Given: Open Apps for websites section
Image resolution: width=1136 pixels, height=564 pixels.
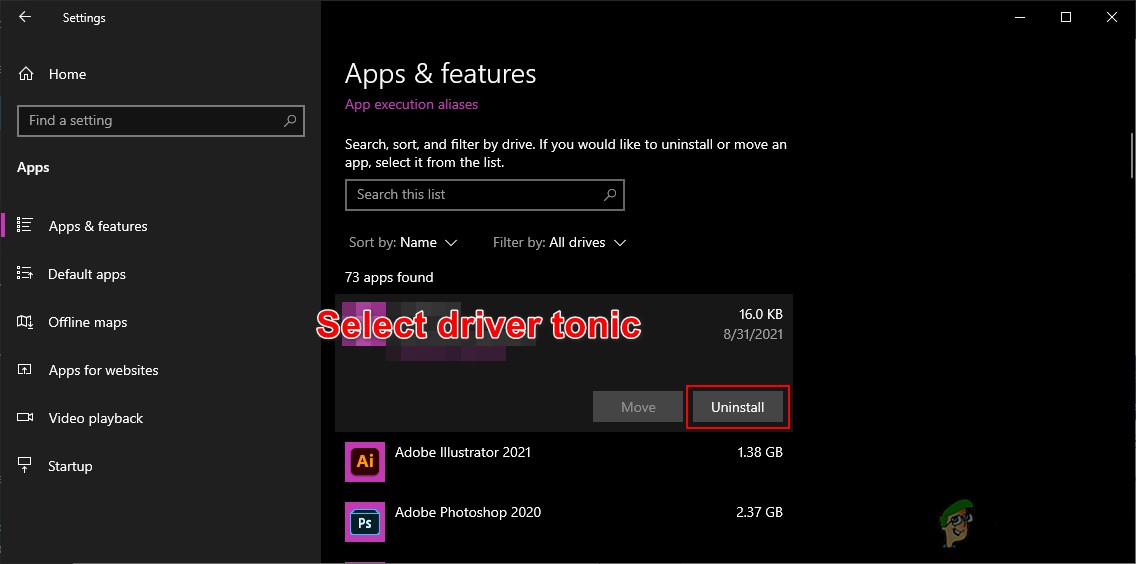Looking at the screenshot, I should click(104, 370).
